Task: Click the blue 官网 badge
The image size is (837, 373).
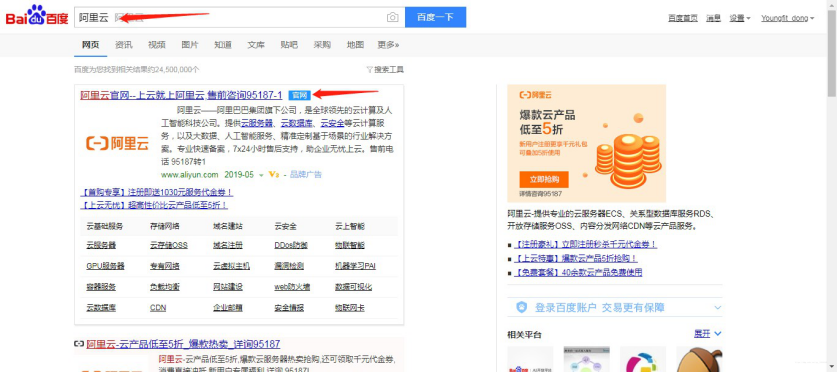Action: tap(299, 95)
